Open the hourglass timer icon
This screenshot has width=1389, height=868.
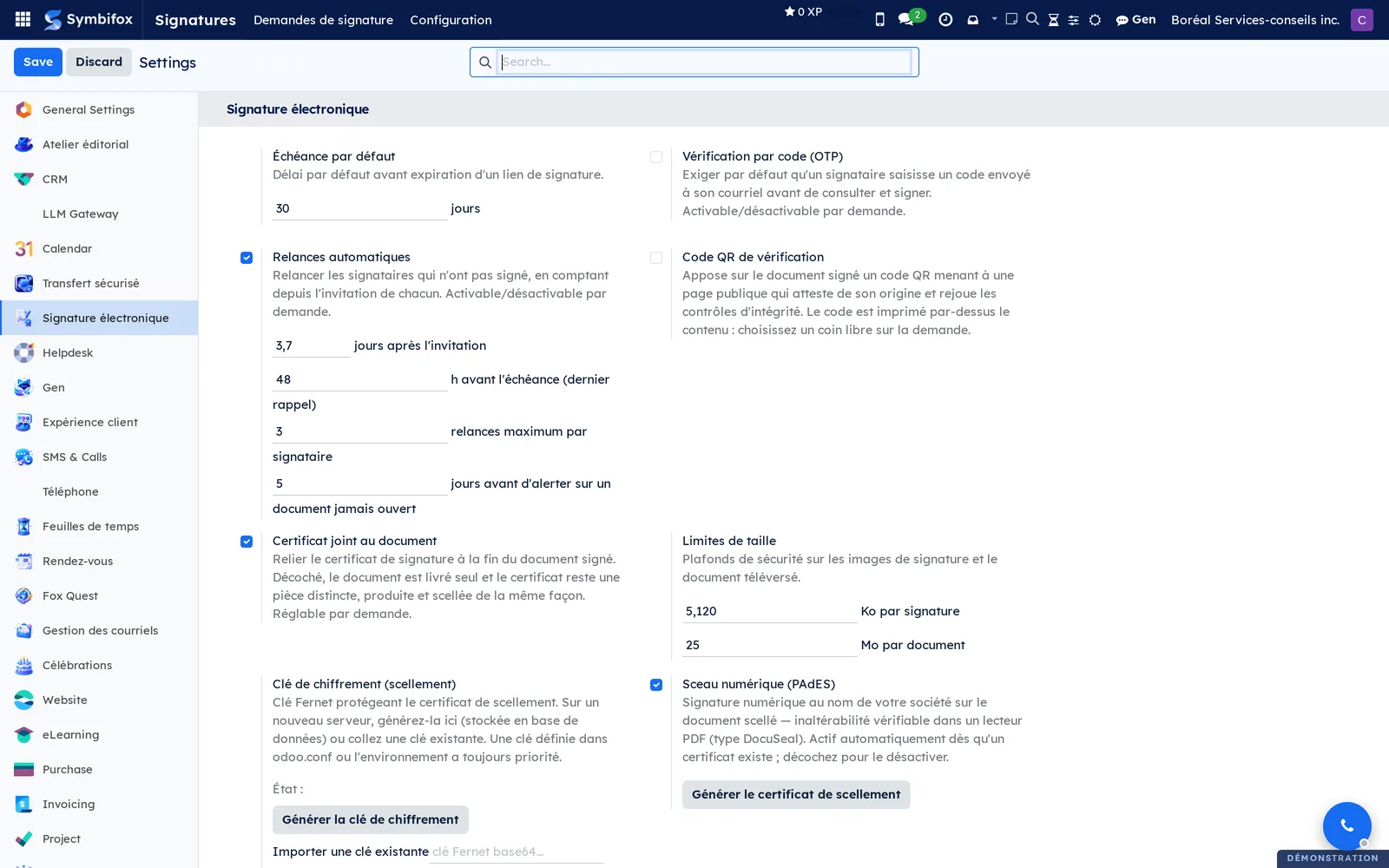[x=1053, y=19]
